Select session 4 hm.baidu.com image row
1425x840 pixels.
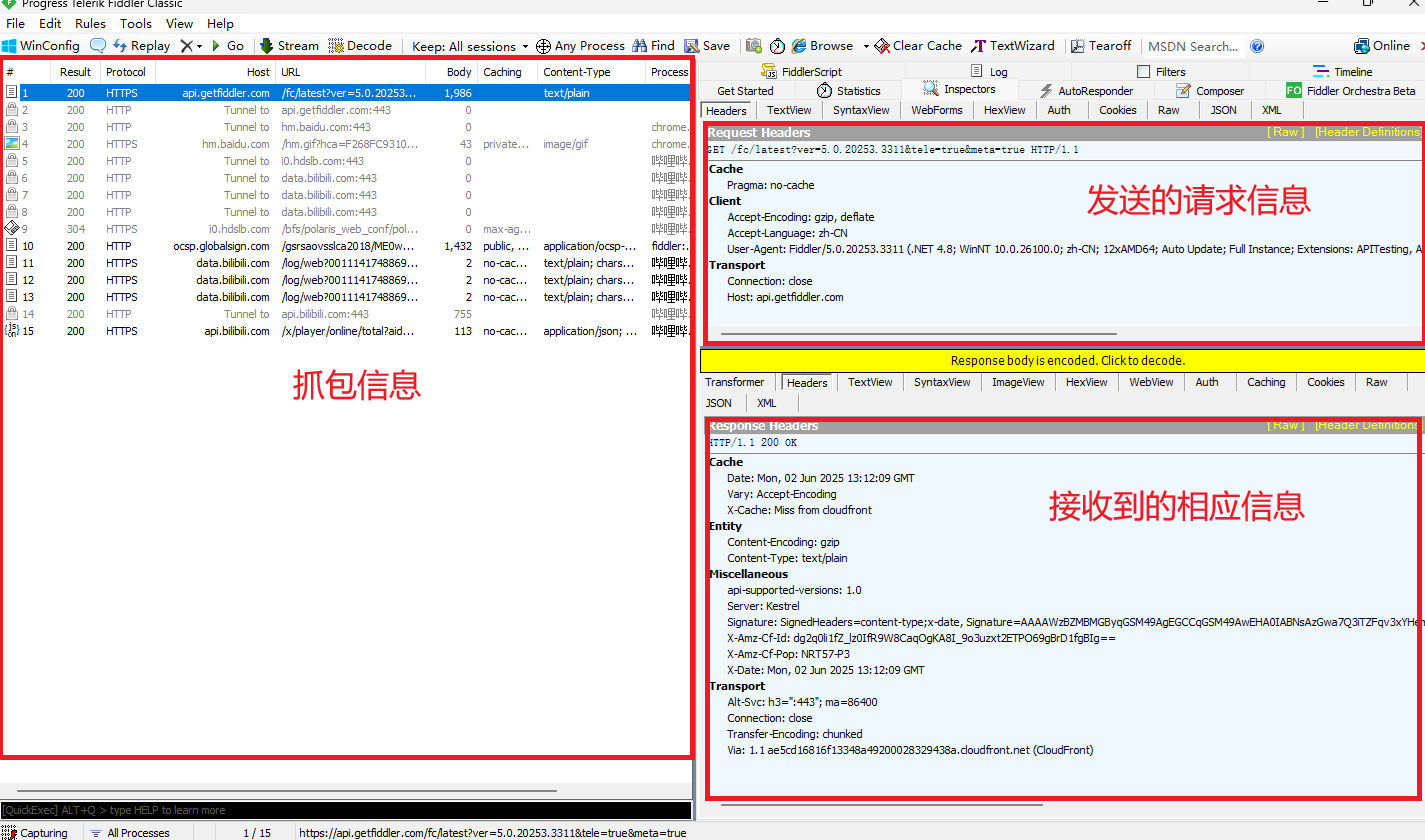pos(345,144)
